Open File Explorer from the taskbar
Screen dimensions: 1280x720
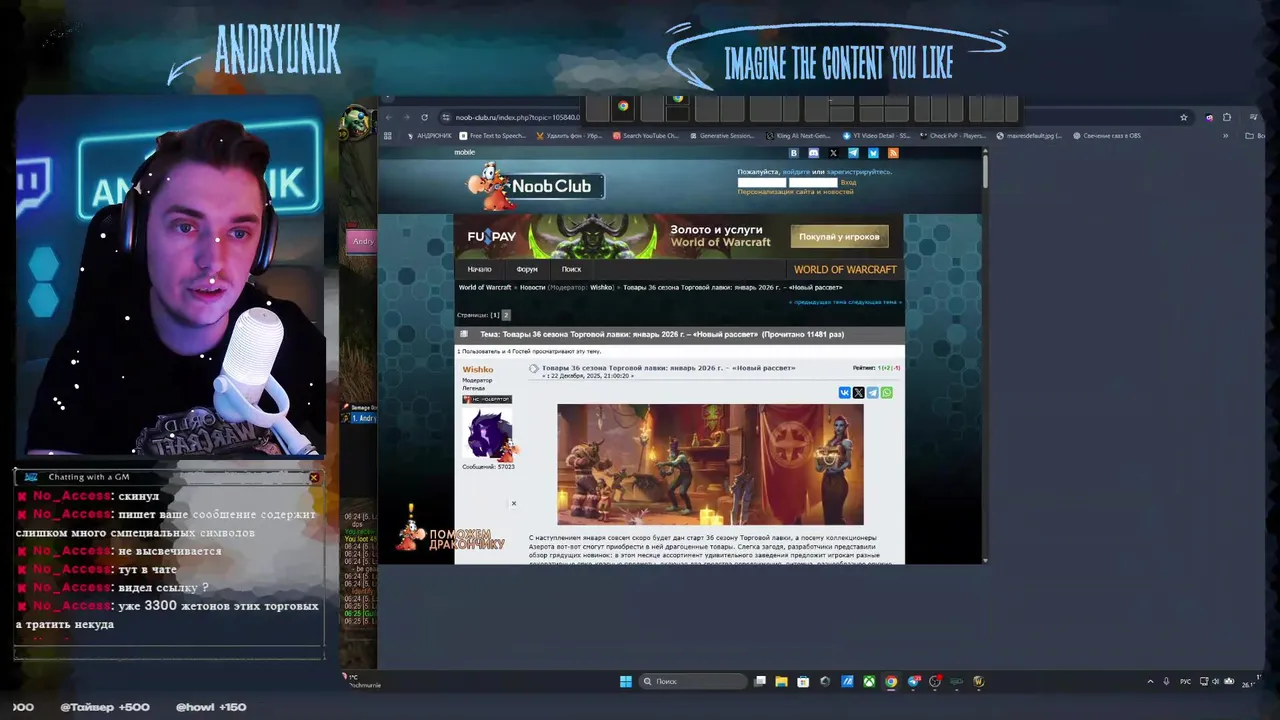pyautogui.click(x=782, y=681)
